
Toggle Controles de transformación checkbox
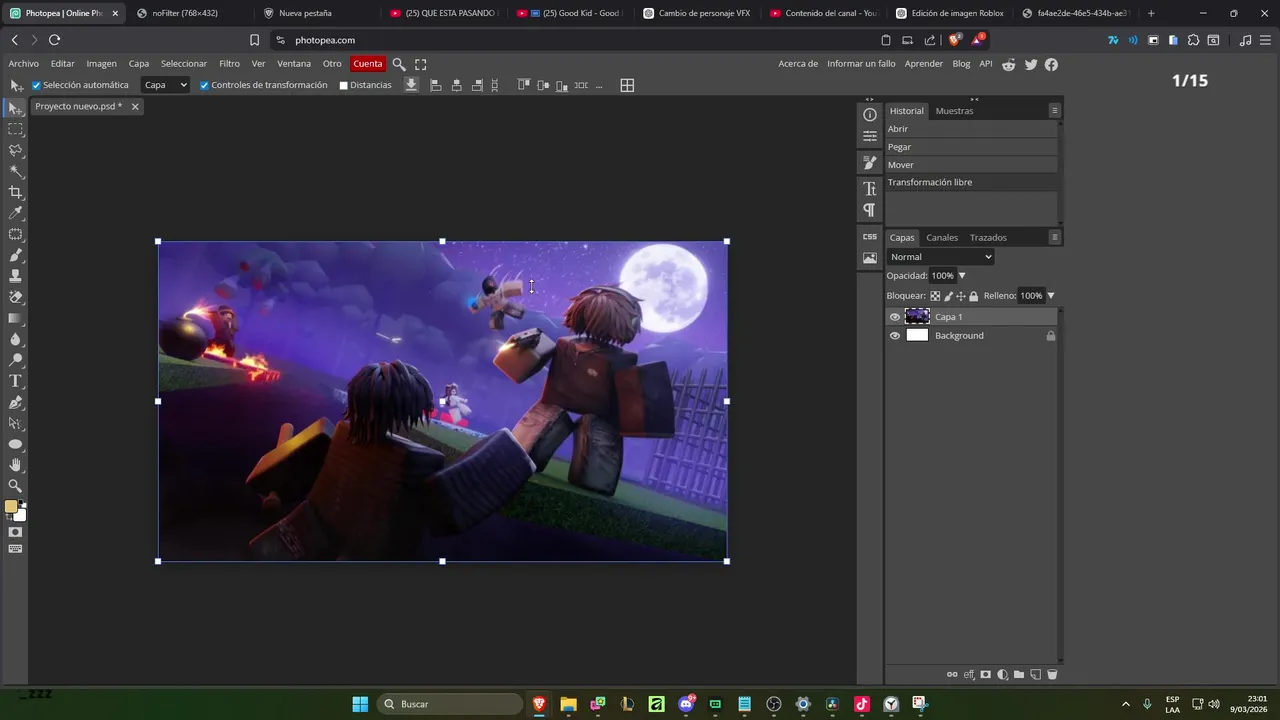204,85
